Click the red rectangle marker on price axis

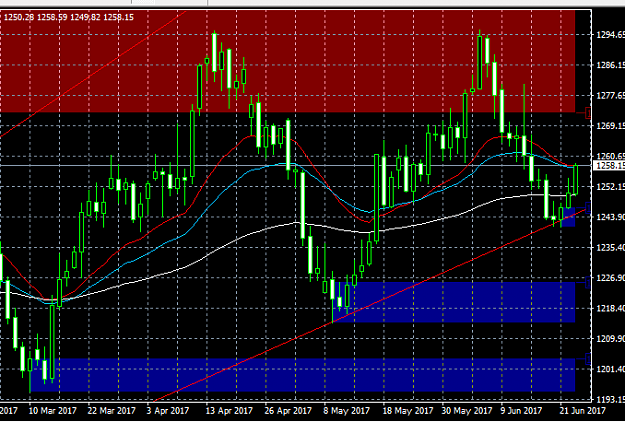pos(588,113)
